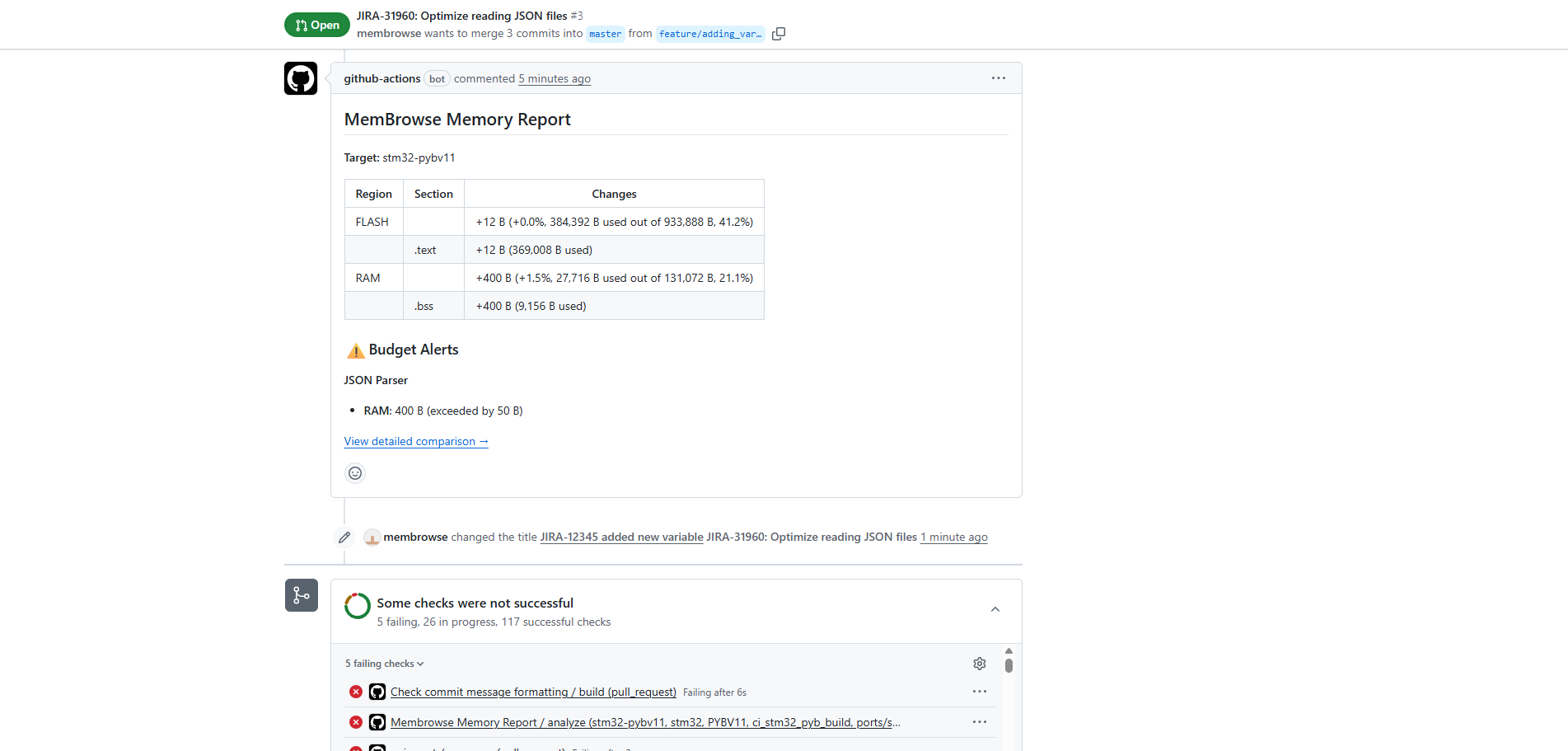
Task: Click the MemBrowse Memory Report heading
Action: (x=457, y=120)
